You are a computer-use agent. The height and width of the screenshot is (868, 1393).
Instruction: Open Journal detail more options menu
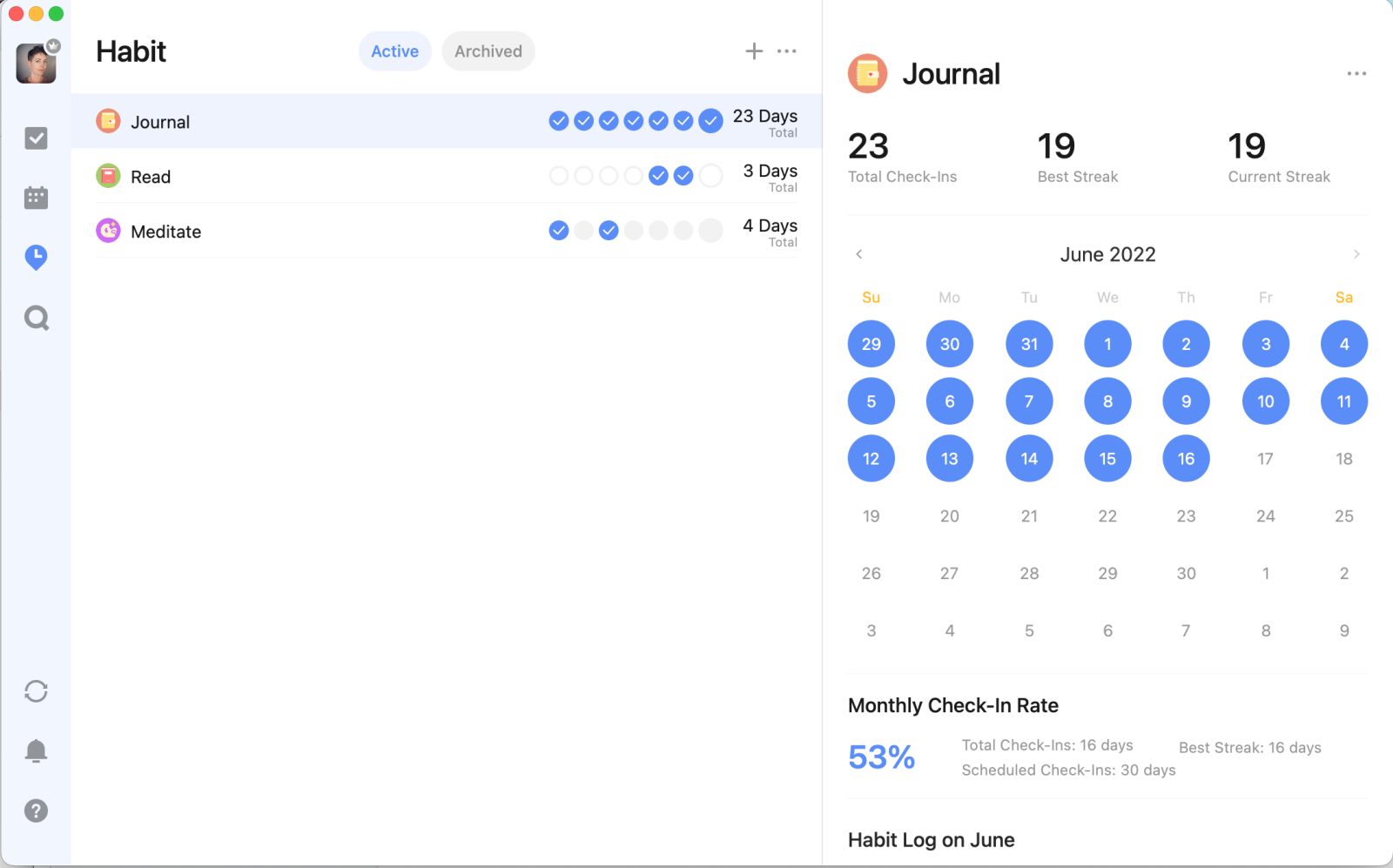click(1356, 74)
